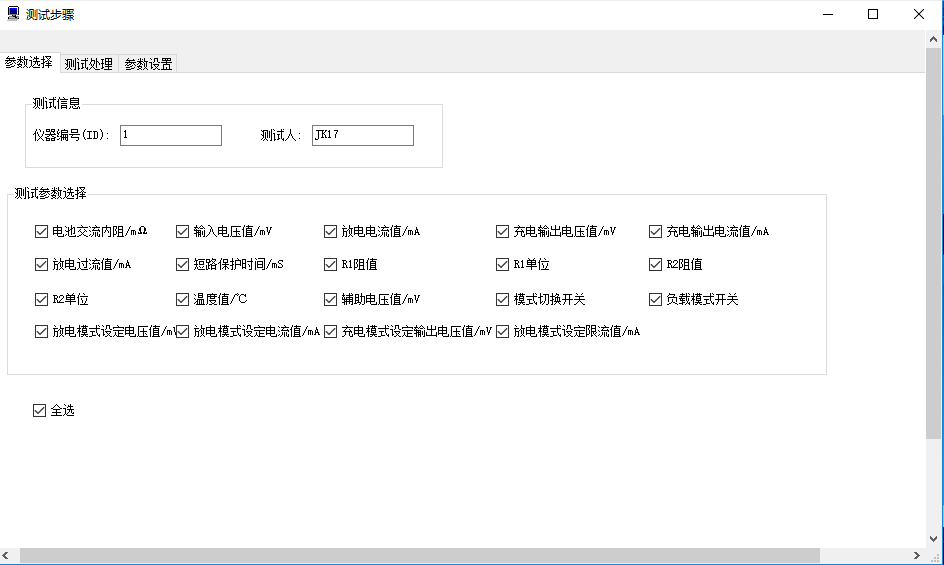Click the 测试人 text field
This screenshot has height=565, width=944.
coord(362,135)
